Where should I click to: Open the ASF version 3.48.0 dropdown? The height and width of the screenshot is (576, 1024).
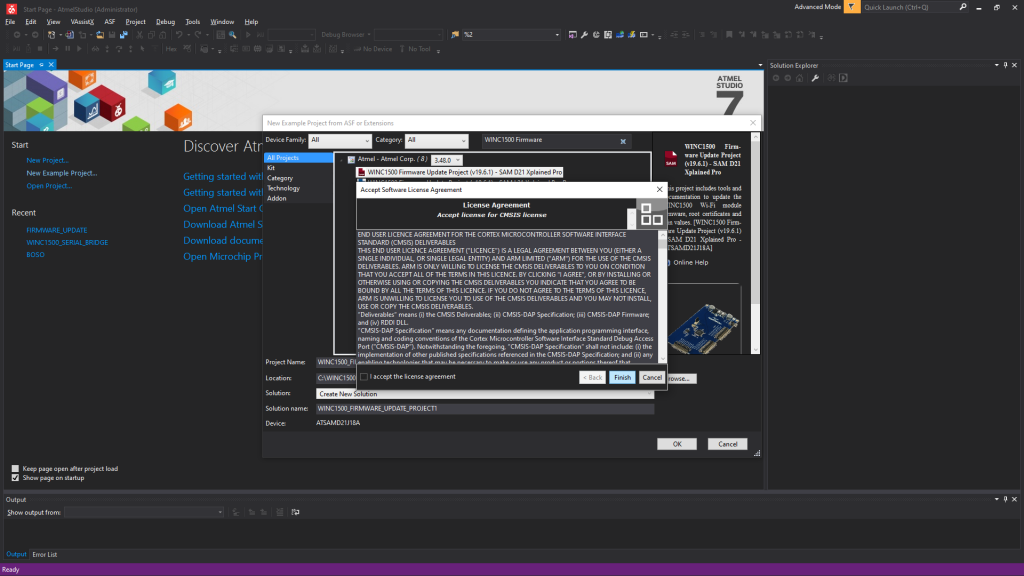coord(447,160)
